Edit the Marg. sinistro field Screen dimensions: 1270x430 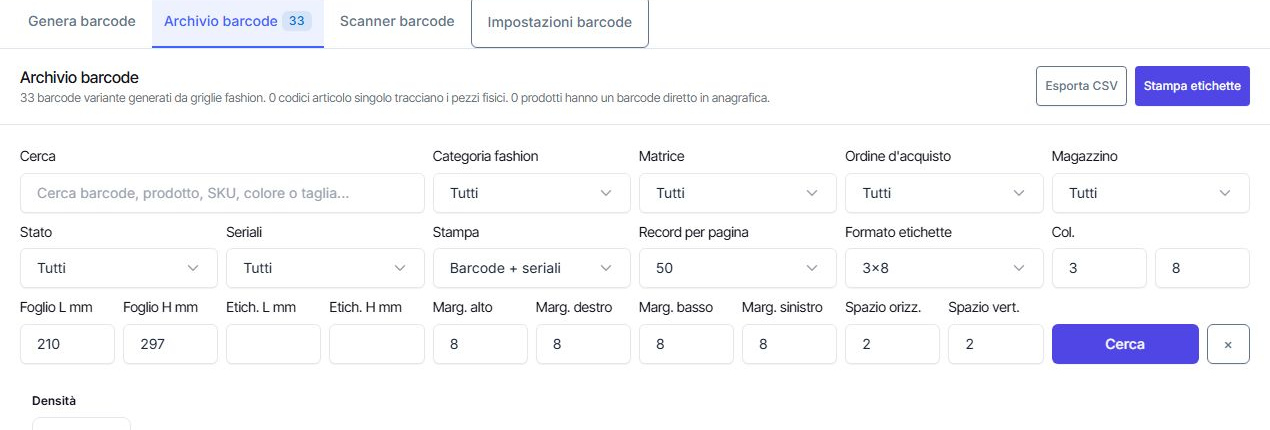coord(789,344)
